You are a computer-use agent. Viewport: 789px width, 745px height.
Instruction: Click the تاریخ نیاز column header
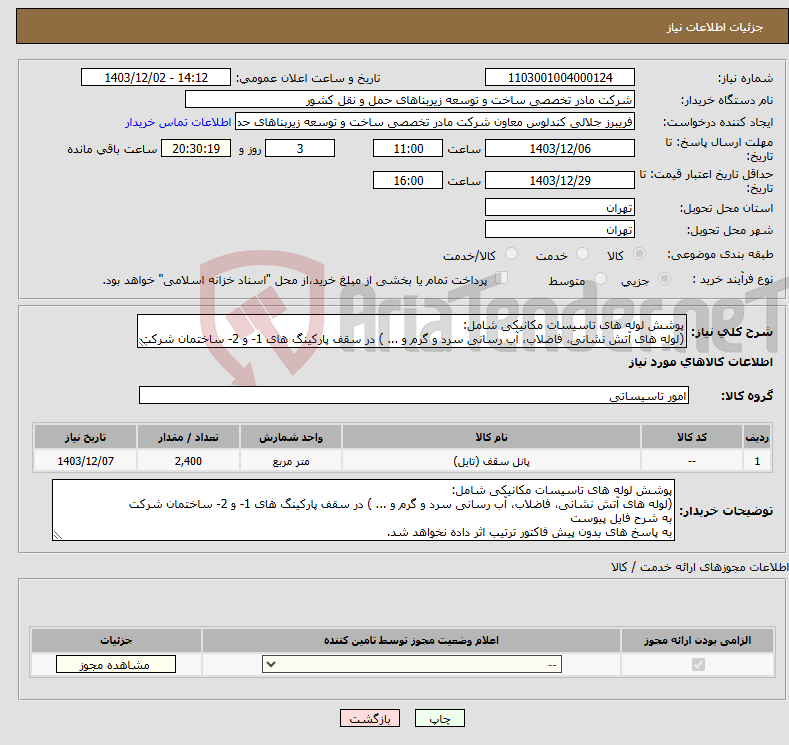coord(85,437)
